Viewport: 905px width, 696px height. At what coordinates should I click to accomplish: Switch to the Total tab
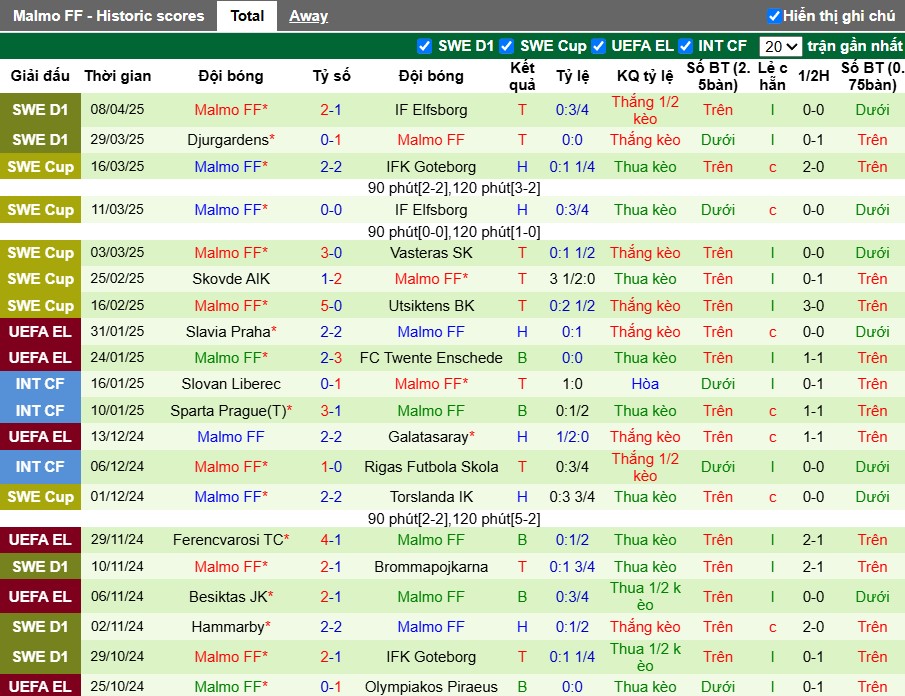coord(247,16)
